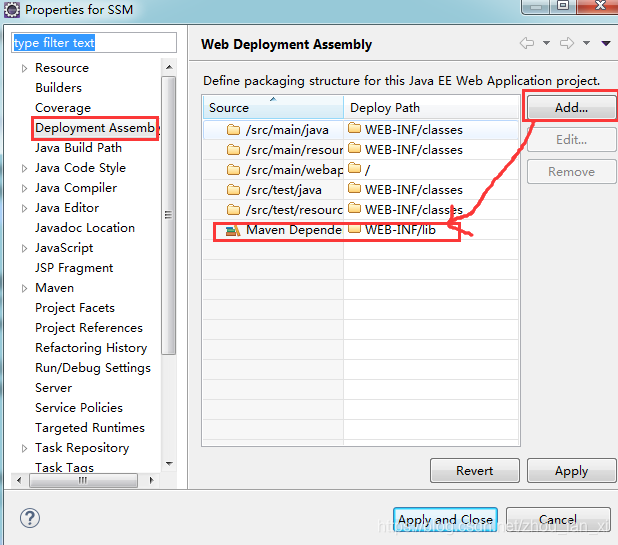This screenshot has width=618, height=545.
Task: Click the back navigation arrow icon
Action: point(527,43)
